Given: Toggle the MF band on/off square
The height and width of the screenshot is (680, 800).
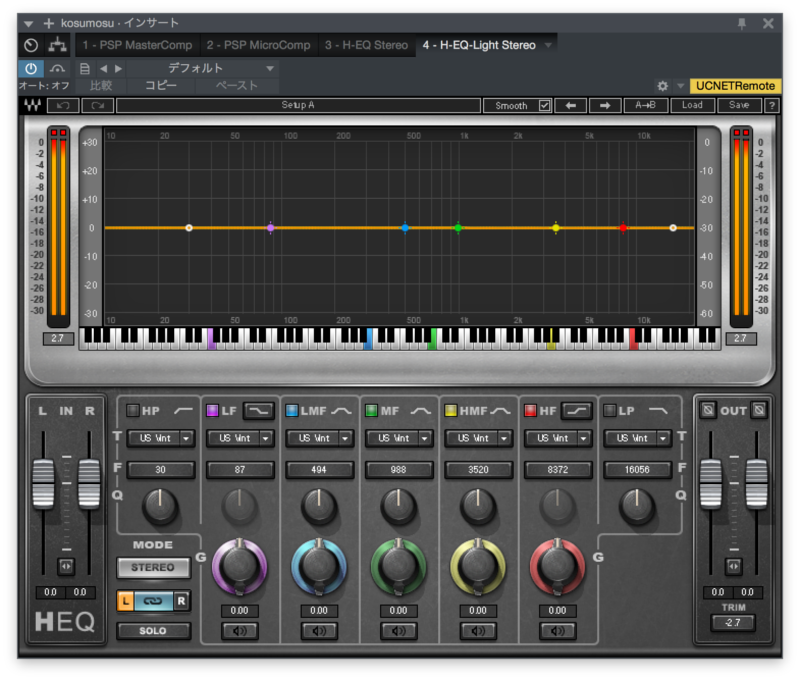Looking at the screenshot, I should coord(371,410).
